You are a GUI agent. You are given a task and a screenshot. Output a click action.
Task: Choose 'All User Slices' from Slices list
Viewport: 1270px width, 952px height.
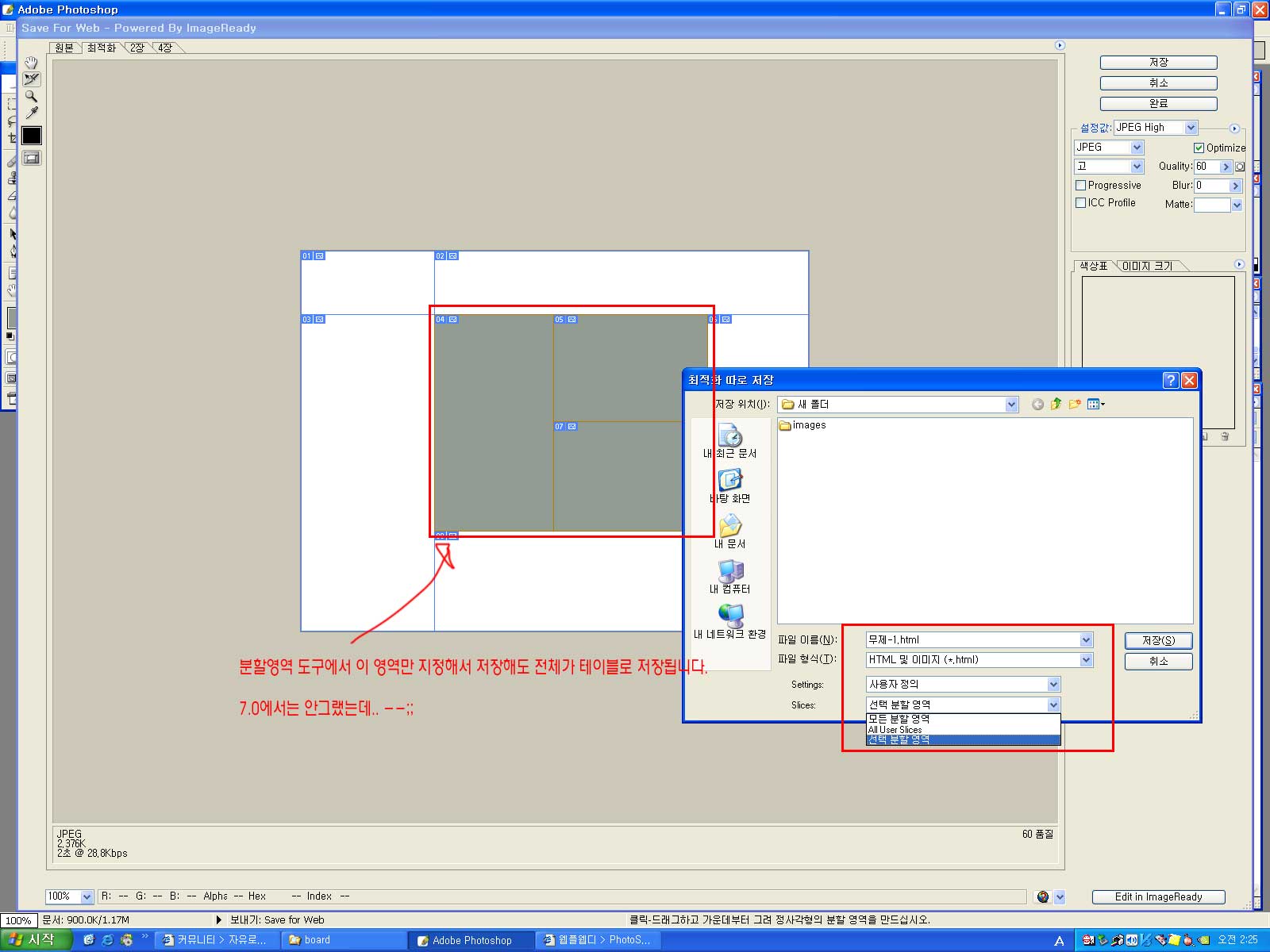(x=895, y=730)
